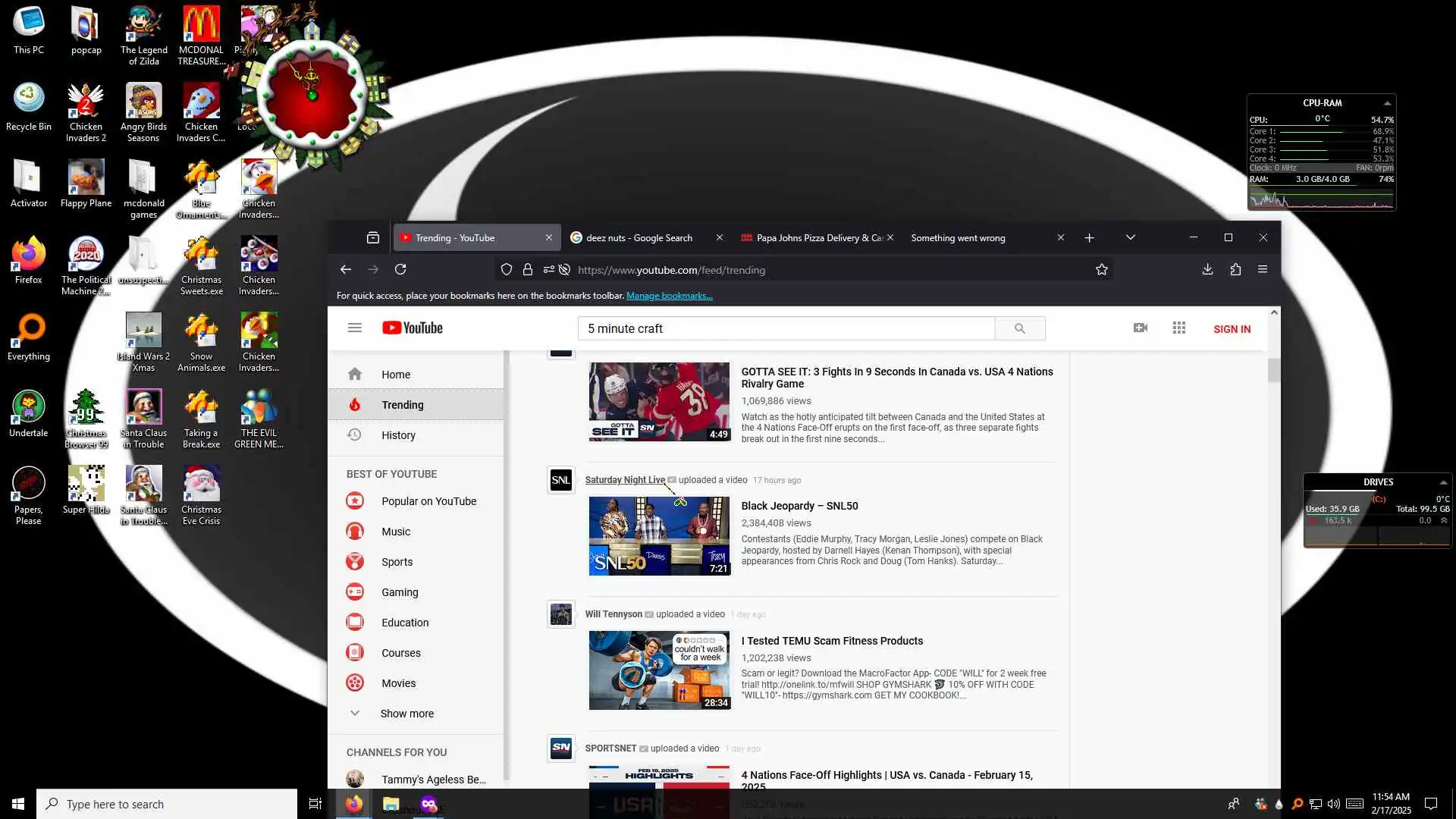Switch to Papa Johns Pizza tab
Viewport: 1456px width, 819px height.
pos(811,237)
